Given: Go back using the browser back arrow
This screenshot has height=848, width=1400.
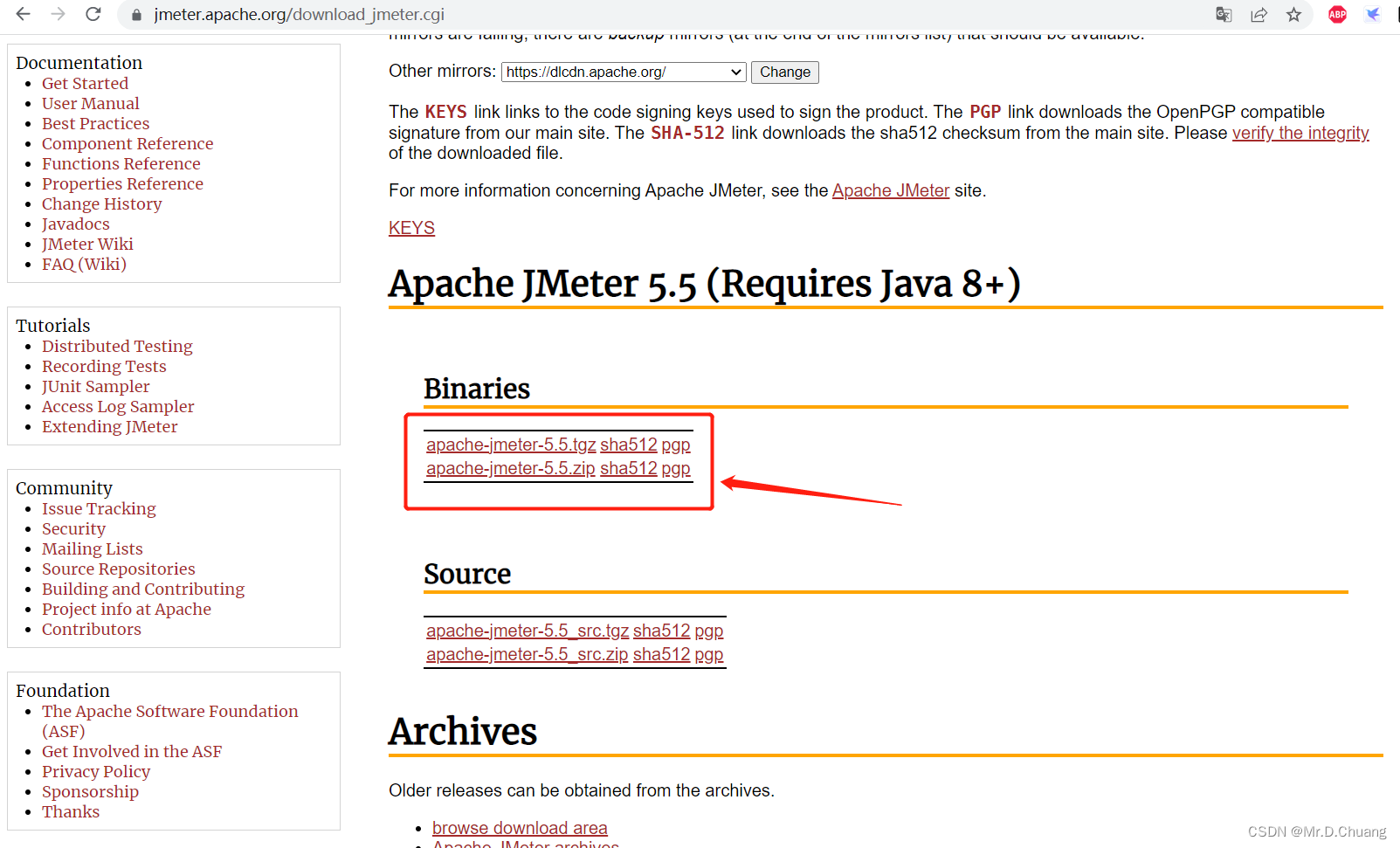Looking at the screenshot, I should click(x=24, y=14).
